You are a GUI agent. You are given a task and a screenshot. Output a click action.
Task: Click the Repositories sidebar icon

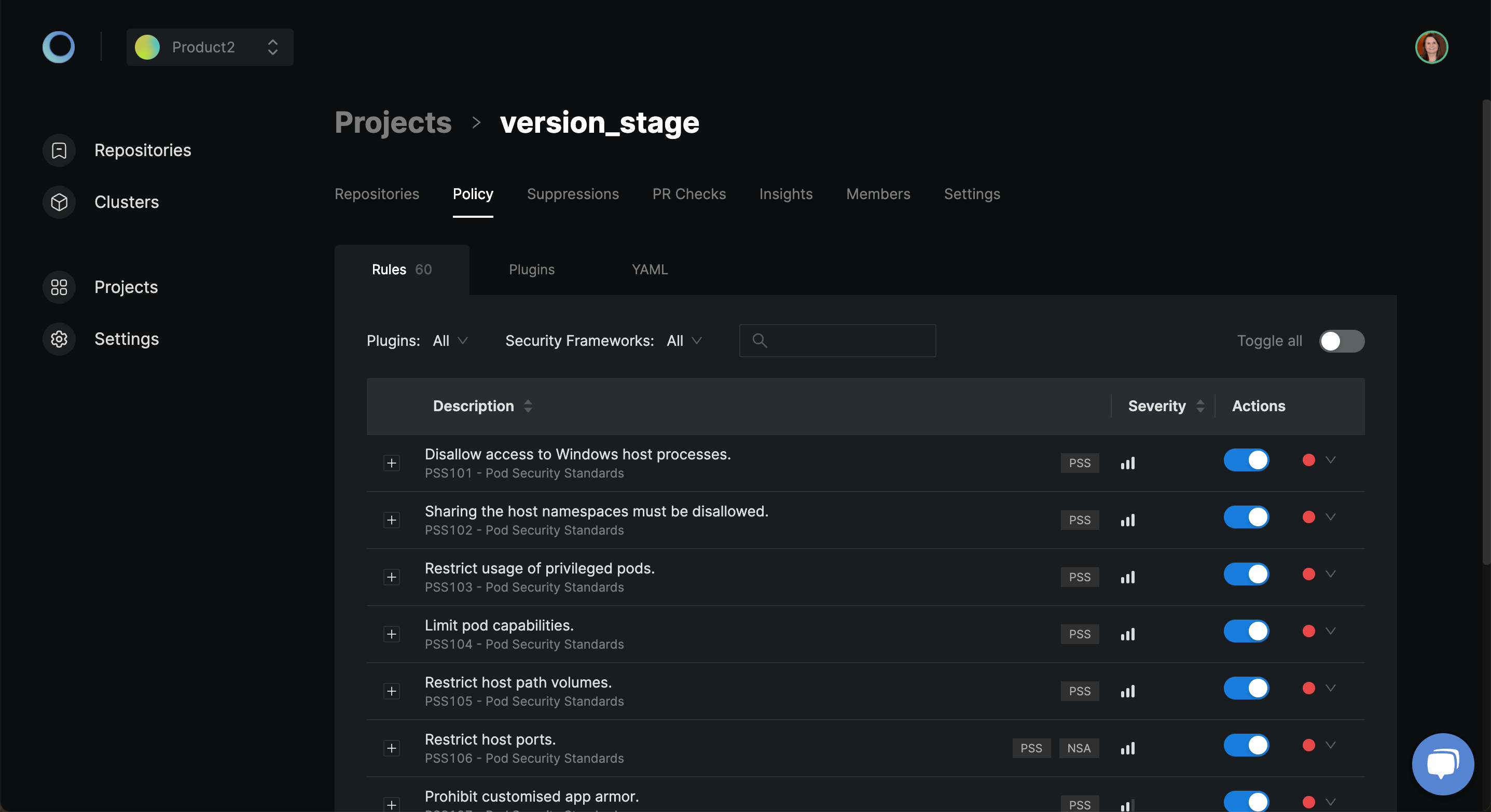[59, 150]
